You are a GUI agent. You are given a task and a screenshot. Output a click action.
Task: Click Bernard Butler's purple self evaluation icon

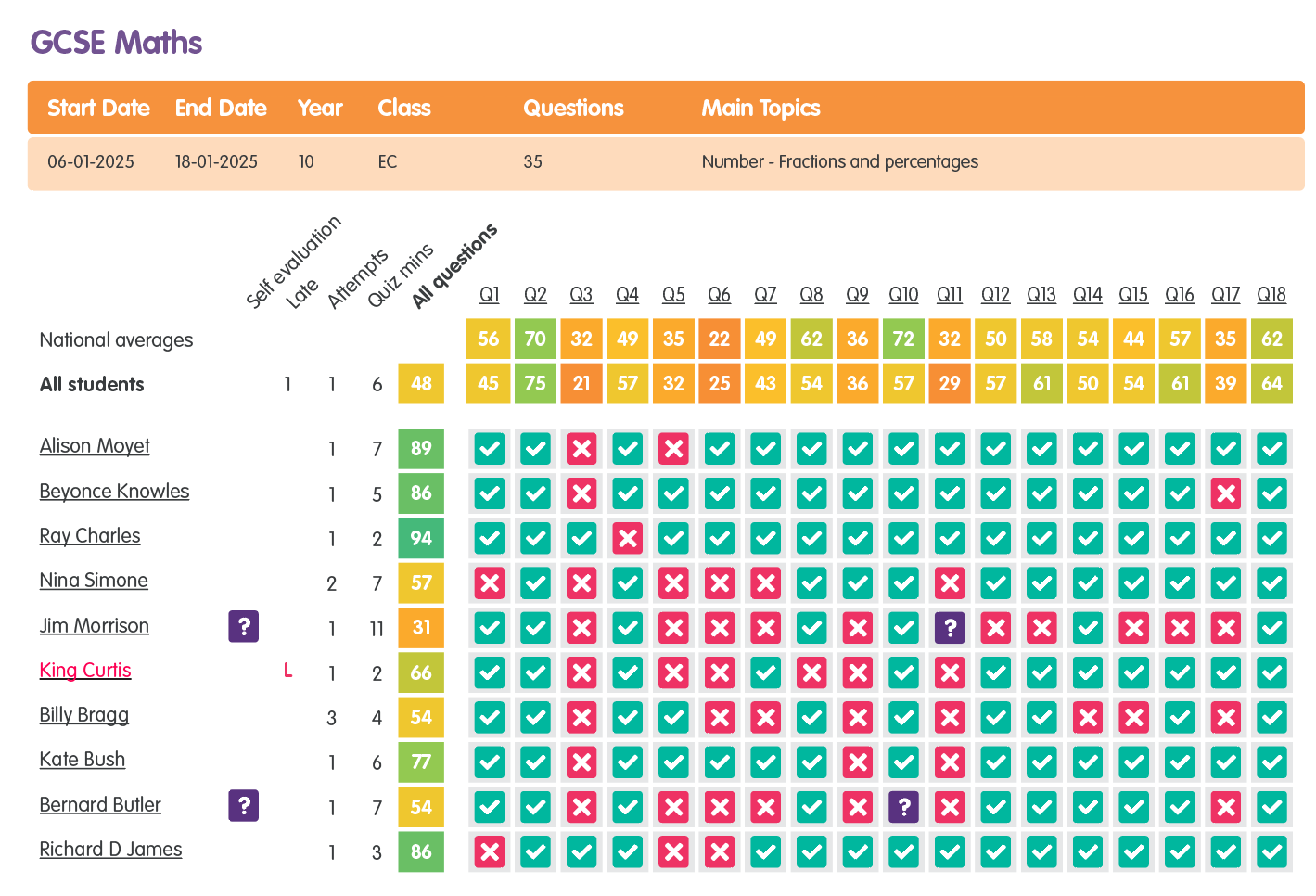243,806
